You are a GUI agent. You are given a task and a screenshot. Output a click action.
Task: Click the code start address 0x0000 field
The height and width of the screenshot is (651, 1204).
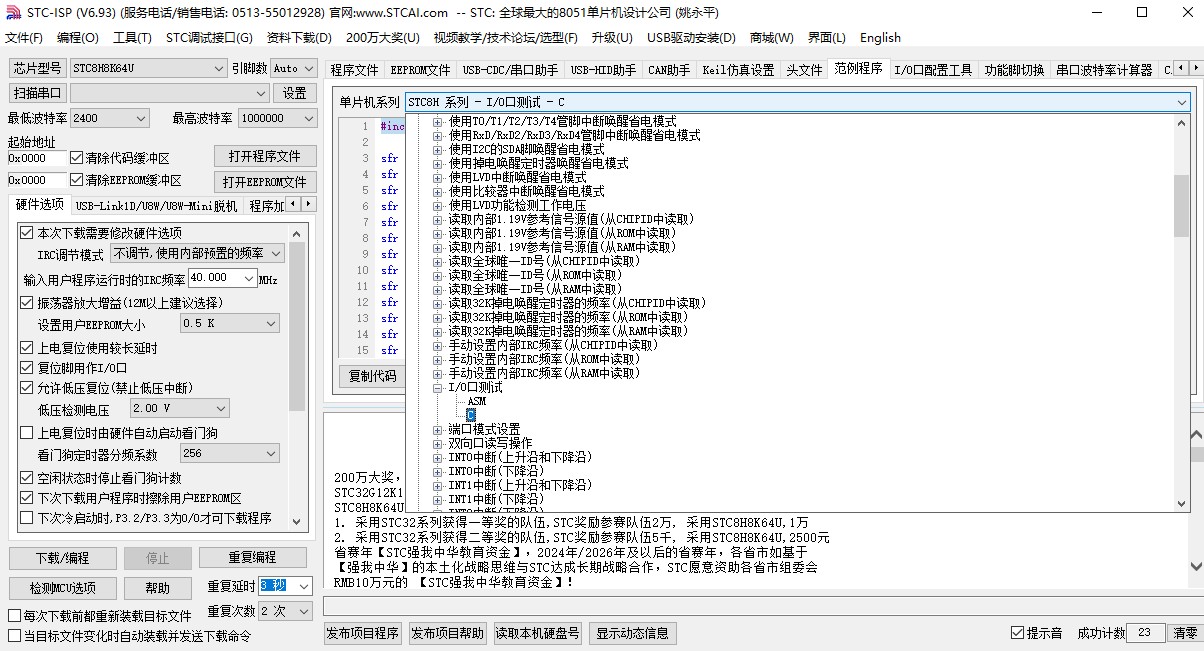pyautogui.click(x=36, y=158)
